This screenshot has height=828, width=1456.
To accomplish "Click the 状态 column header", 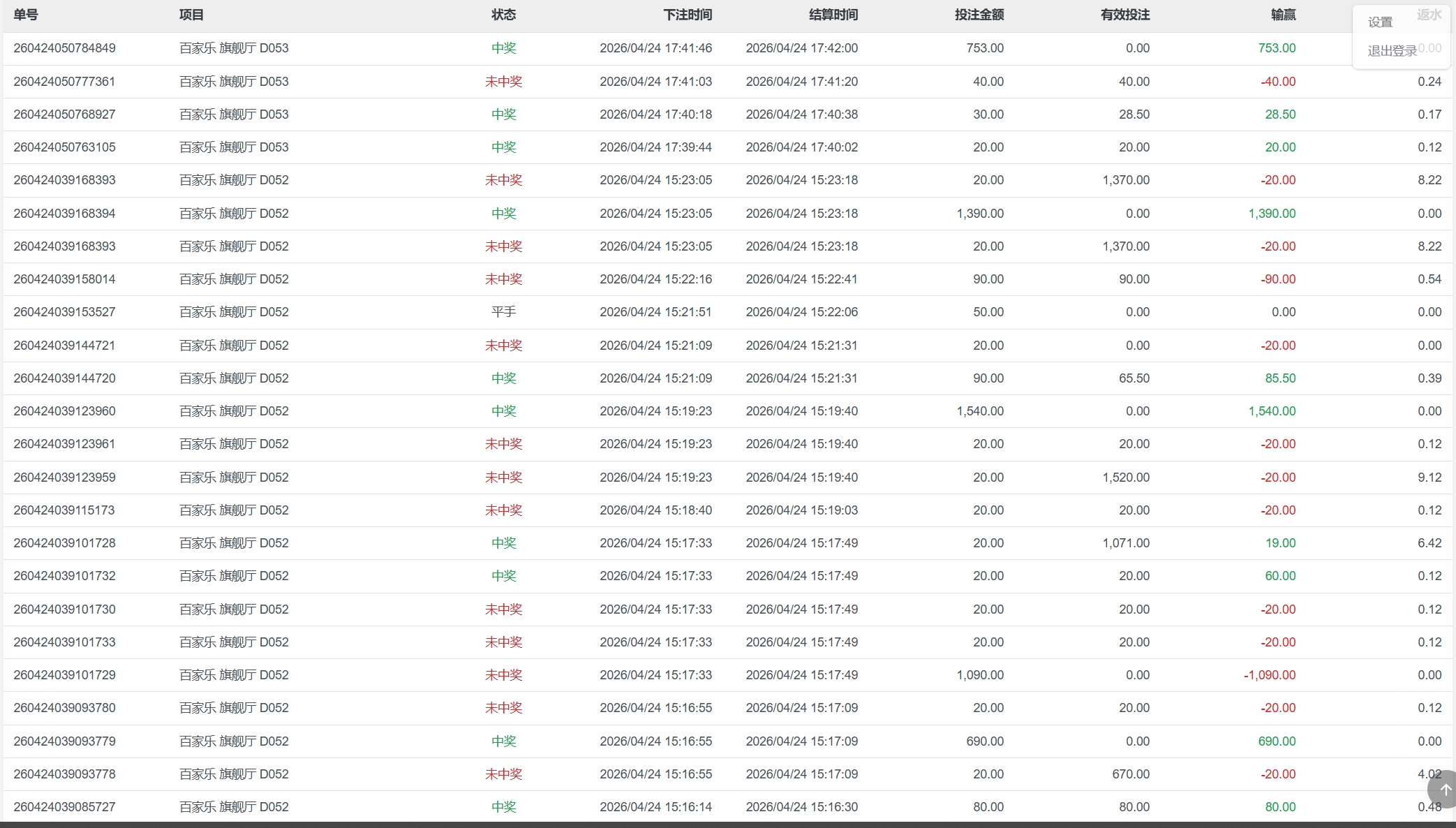I will click(503, 15).
